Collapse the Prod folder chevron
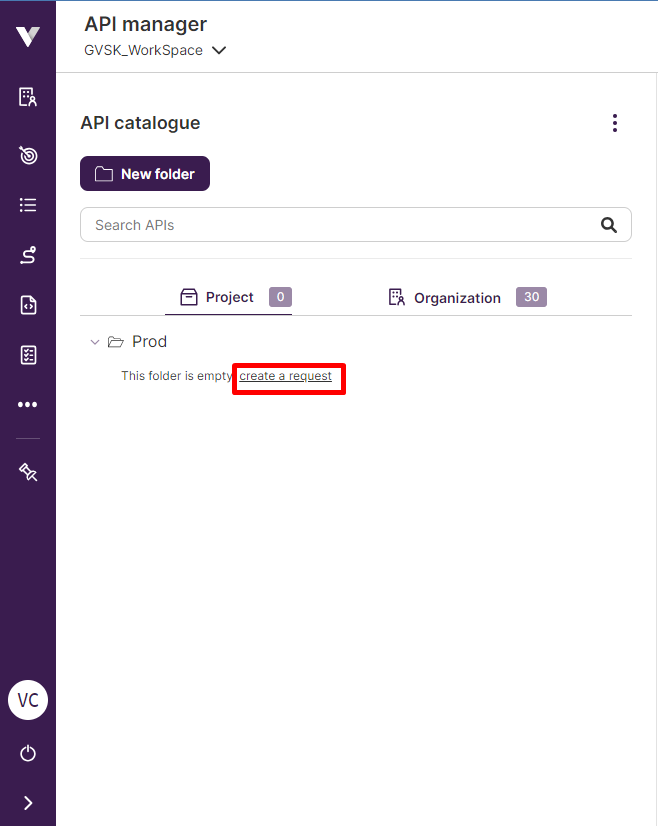 pyautogui.click(x=95, y=342)
